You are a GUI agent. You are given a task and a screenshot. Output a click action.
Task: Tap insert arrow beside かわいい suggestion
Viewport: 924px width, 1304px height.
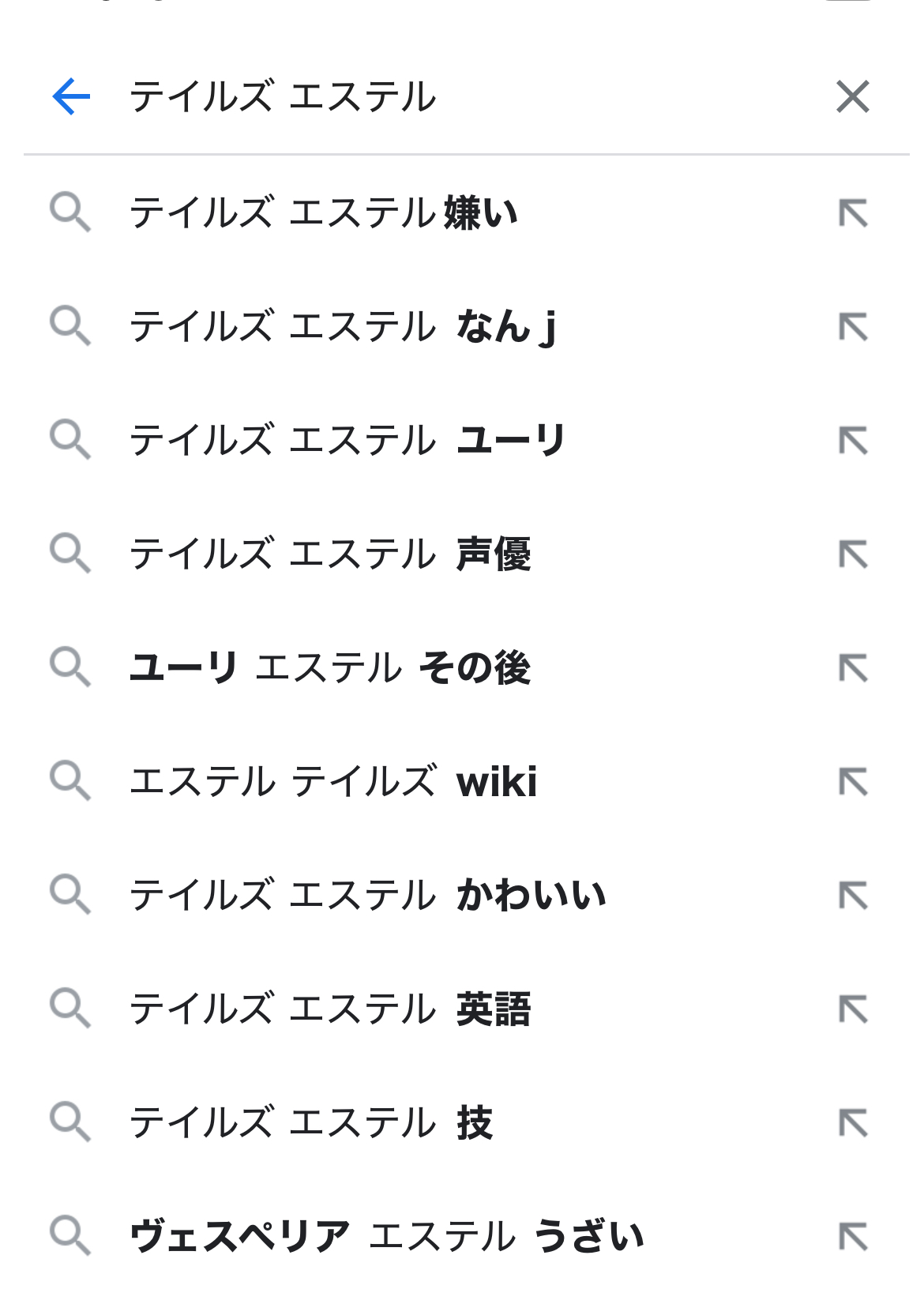click(853, 896)
